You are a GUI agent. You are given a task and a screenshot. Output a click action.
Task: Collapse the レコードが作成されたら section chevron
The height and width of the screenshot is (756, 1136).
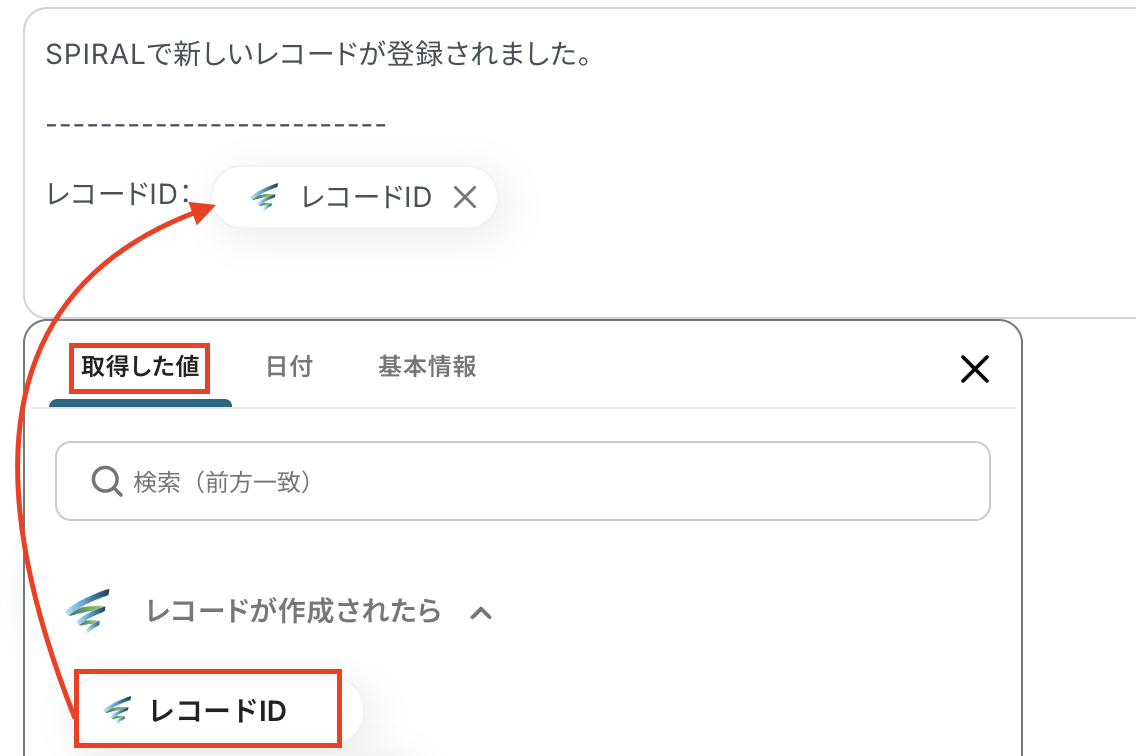pos(481,612)
